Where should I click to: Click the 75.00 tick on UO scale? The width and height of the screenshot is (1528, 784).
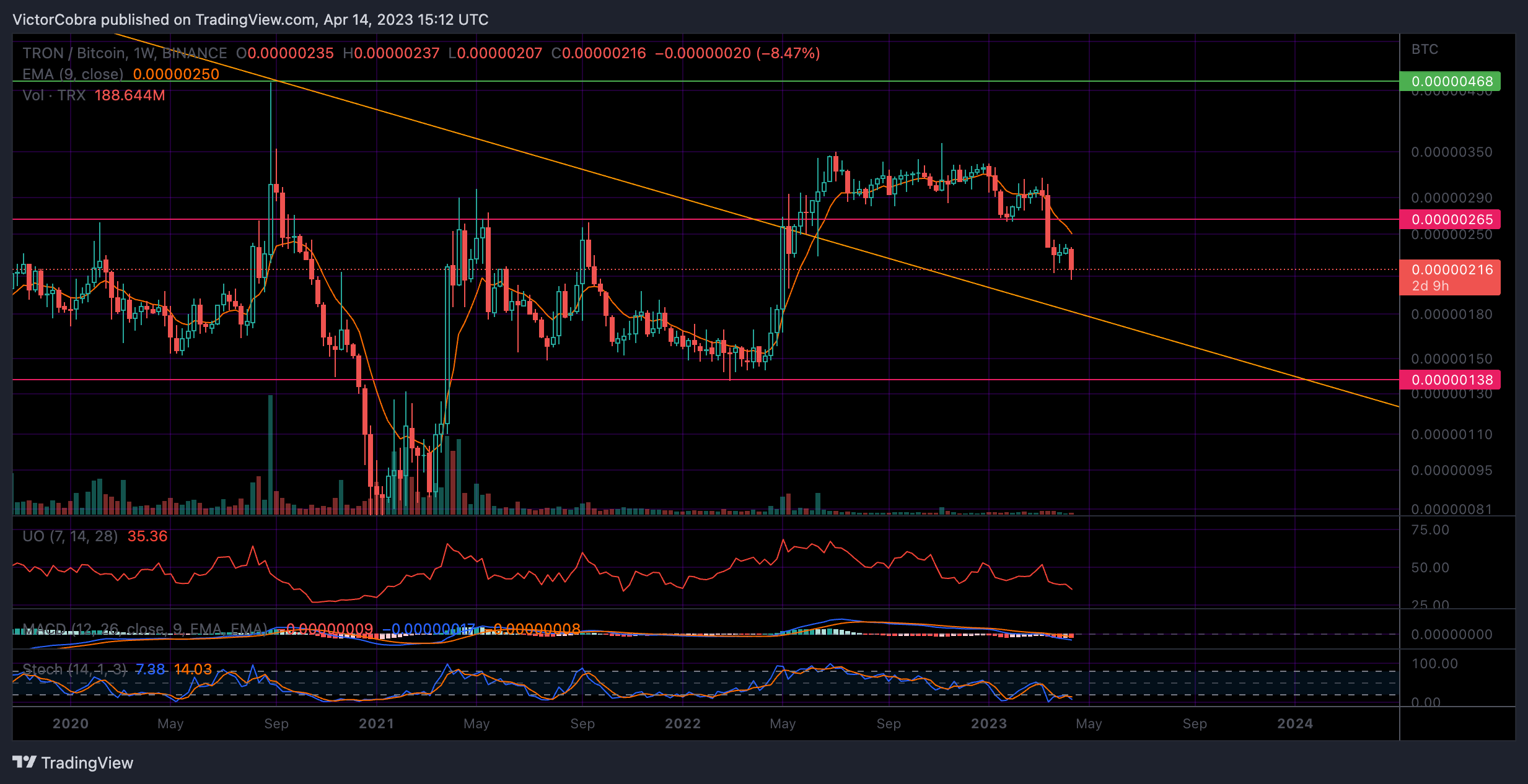tap(1430, 529)
